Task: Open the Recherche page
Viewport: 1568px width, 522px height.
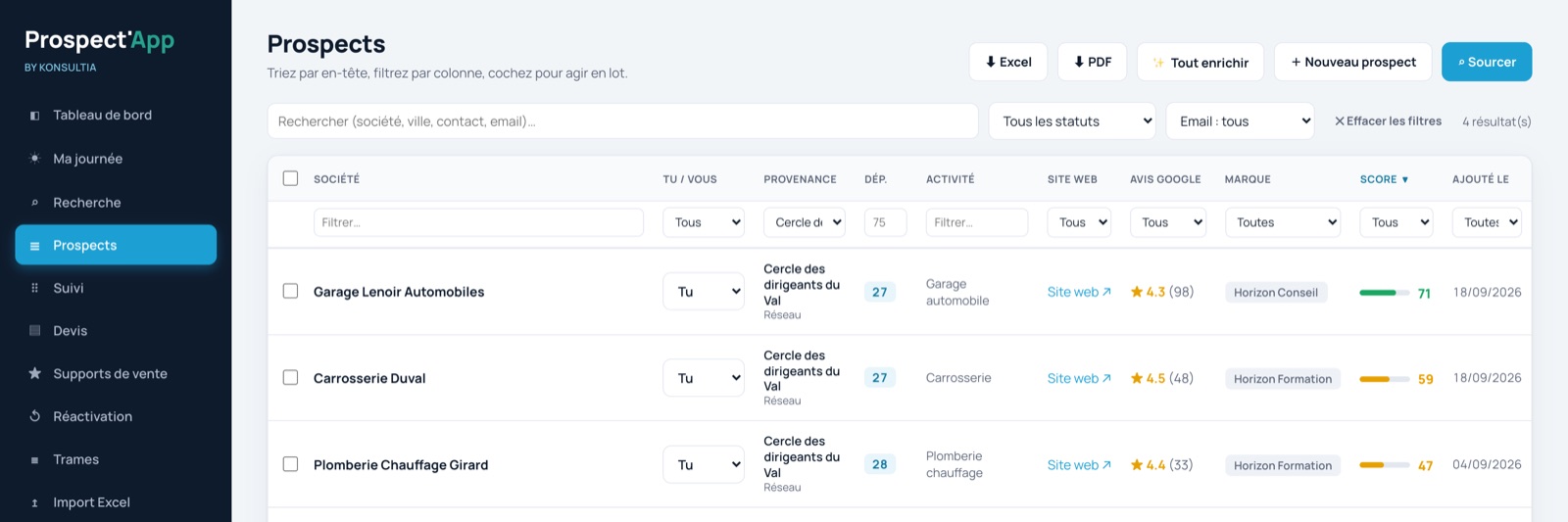Action: [116, 203]
